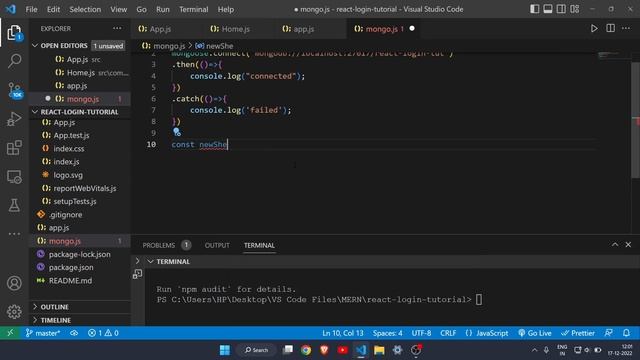Screen dimensions: 640x360
Task: Open index.css in the explorer
Action: 69,149
